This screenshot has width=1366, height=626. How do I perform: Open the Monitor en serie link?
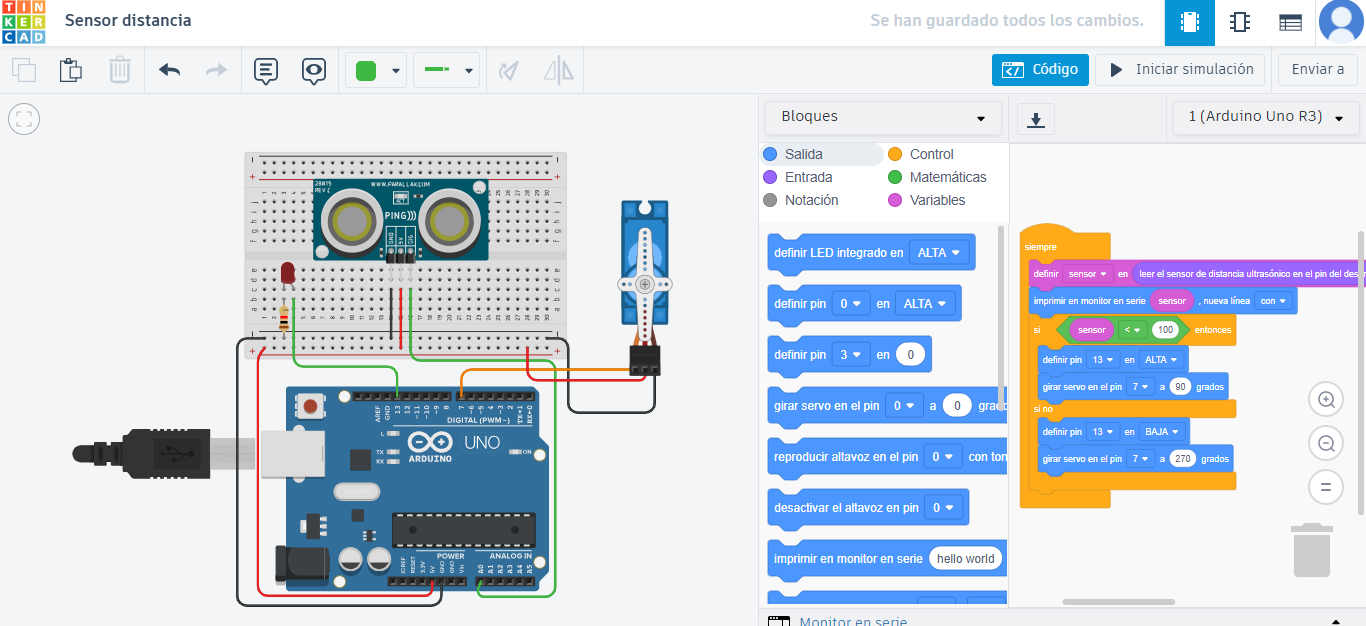(x=853, y=622)
